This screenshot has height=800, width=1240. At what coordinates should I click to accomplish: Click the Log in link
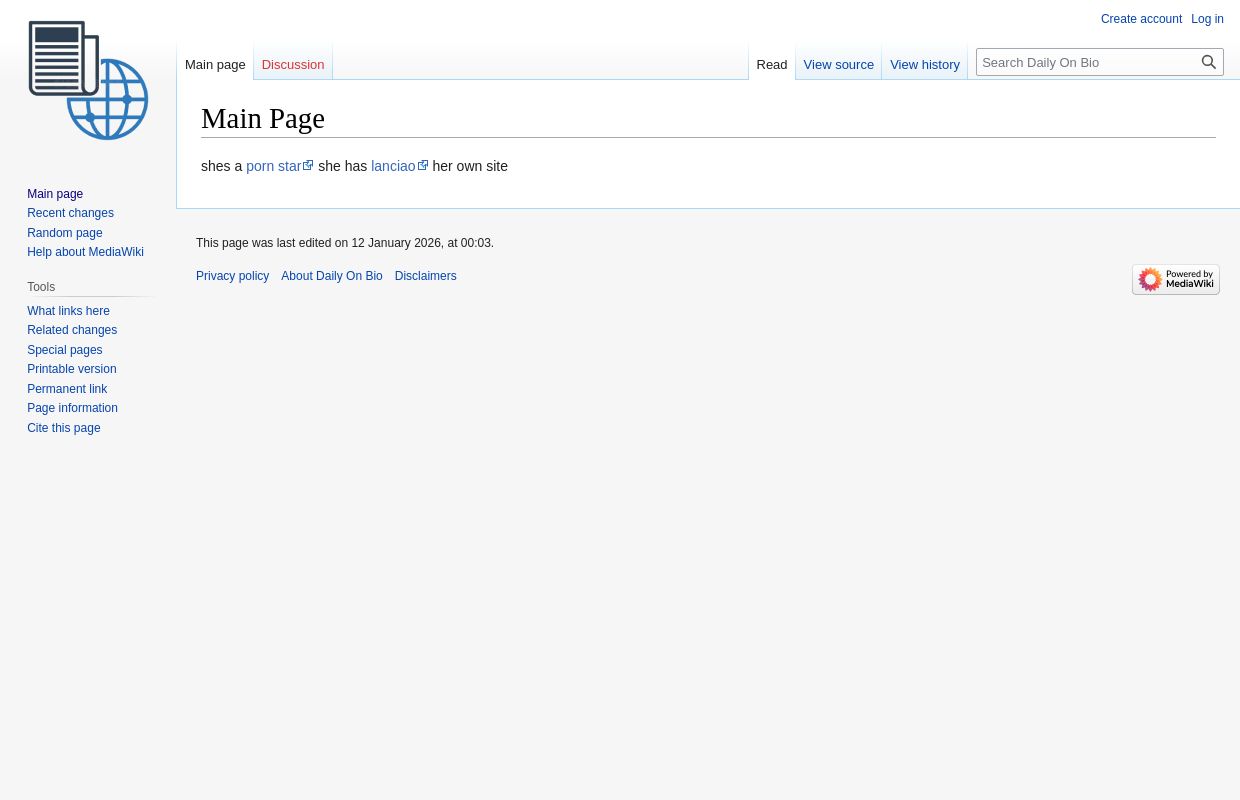pyautogui.click(x=1207, y=19)
